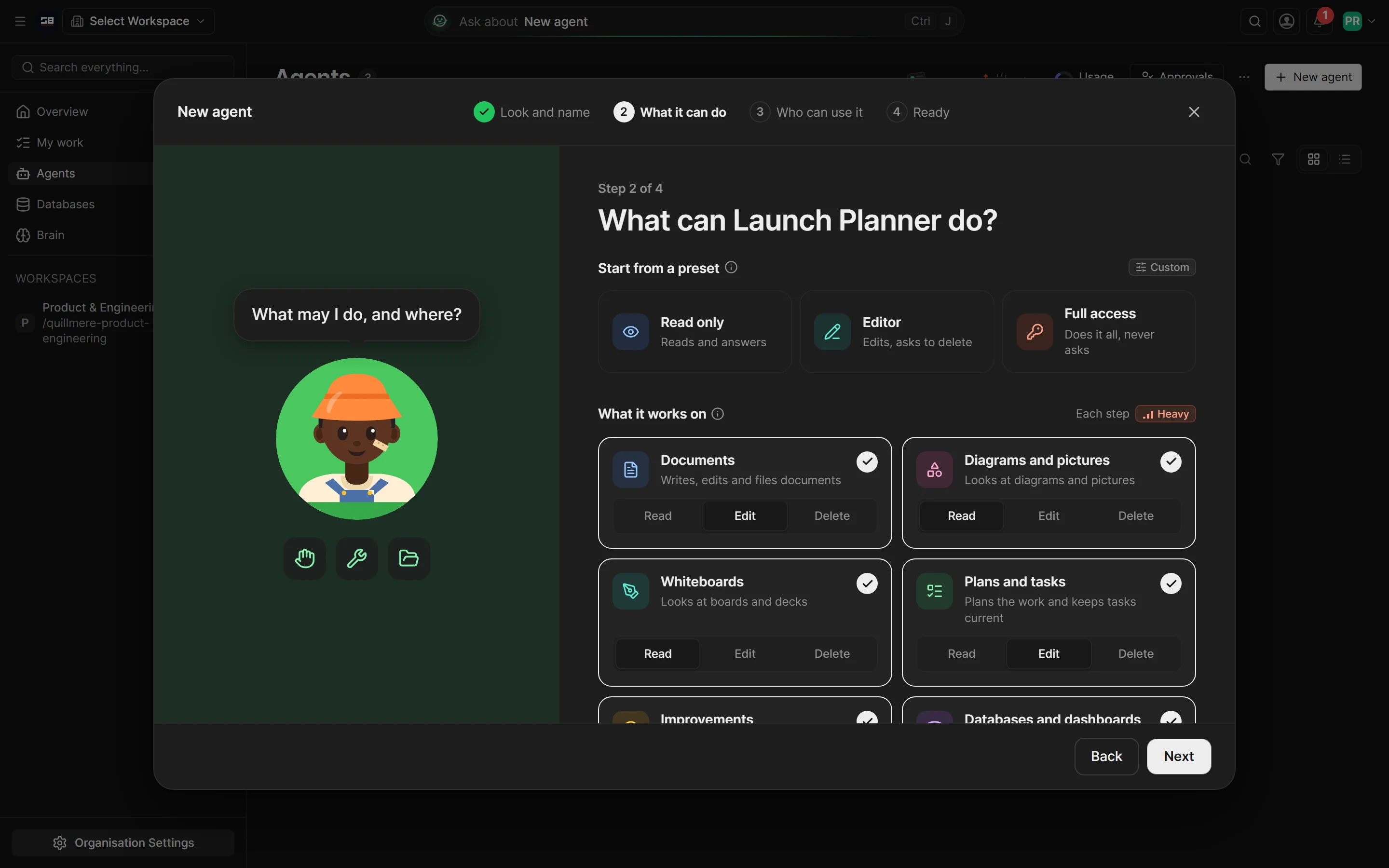
Task: Open the more options ellipsis menu
Action: pos(1244,77)
